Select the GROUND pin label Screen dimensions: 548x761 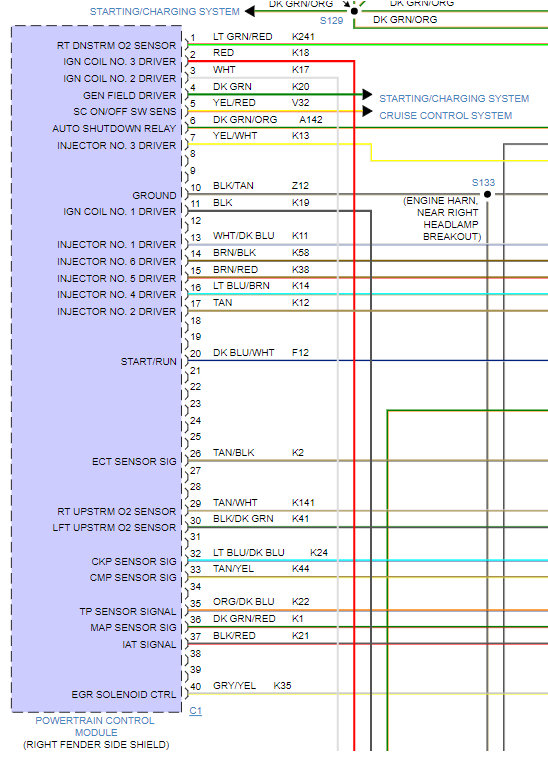pyautogui.click(x=154, y=196)
